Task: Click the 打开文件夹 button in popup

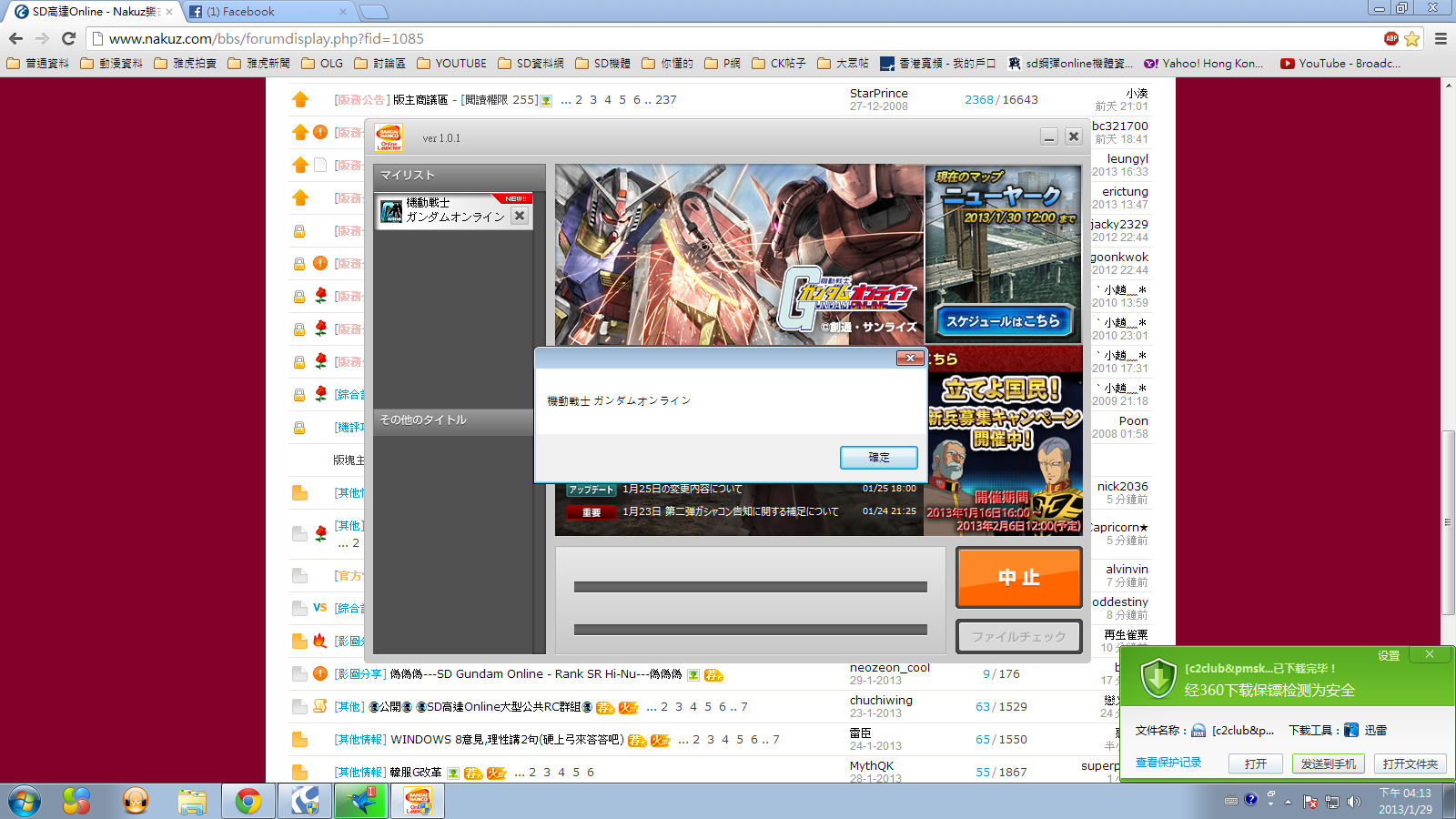Action: [1410, 763]
